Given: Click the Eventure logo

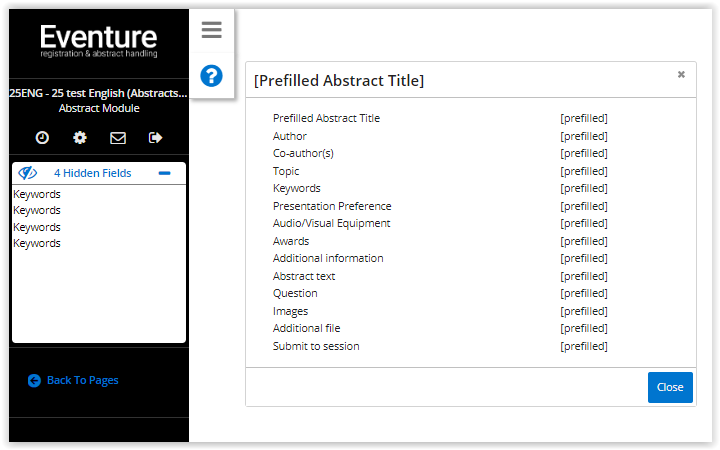Looking at the screenshot, I should coord(99,41).
